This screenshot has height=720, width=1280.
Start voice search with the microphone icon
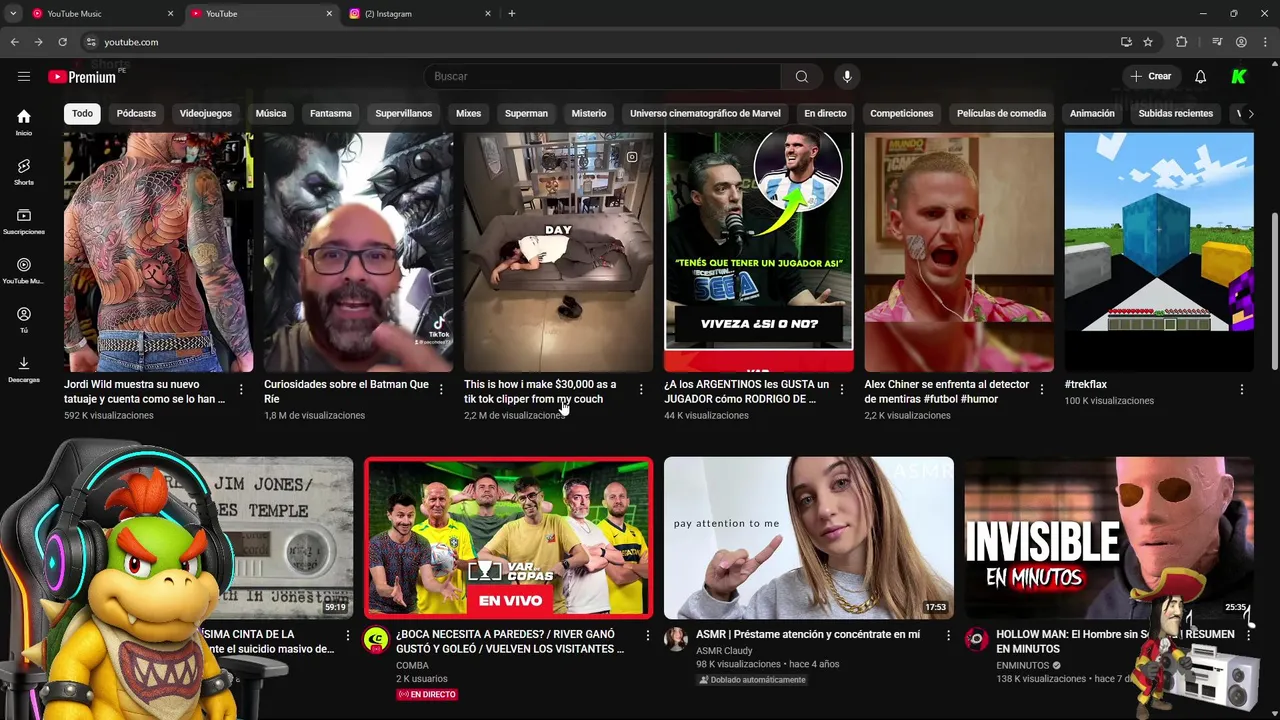(x=847, y=76)
